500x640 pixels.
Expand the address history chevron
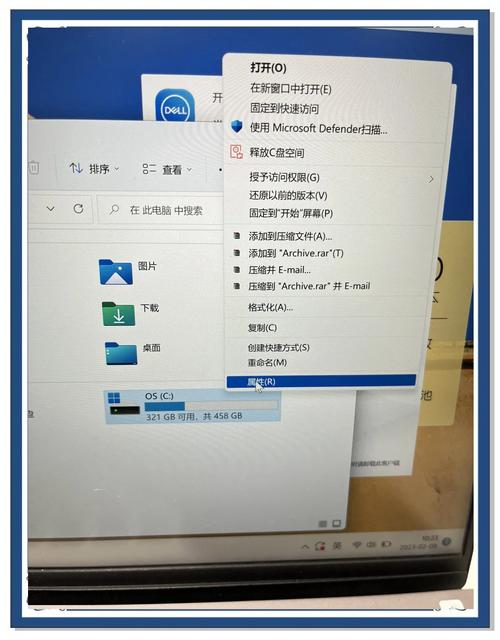[x=51, y=209]
